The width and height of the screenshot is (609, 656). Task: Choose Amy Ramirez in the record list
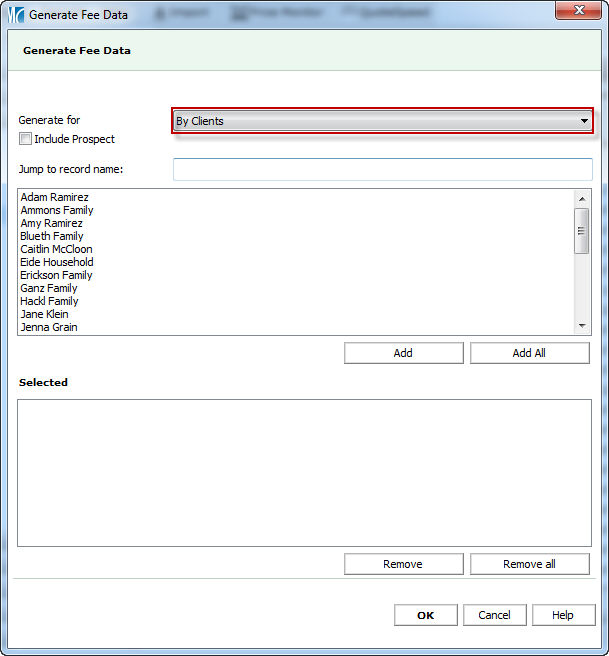click(51, 223)
